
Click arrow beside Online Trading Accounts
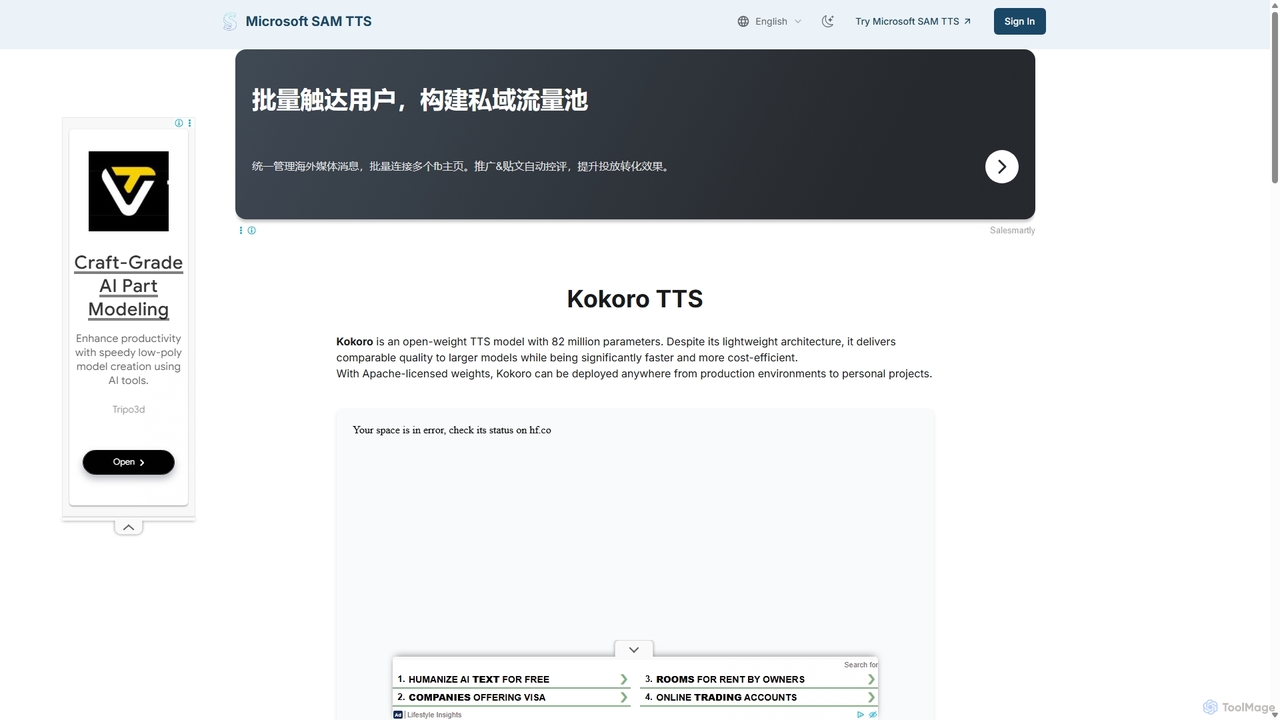871,697
